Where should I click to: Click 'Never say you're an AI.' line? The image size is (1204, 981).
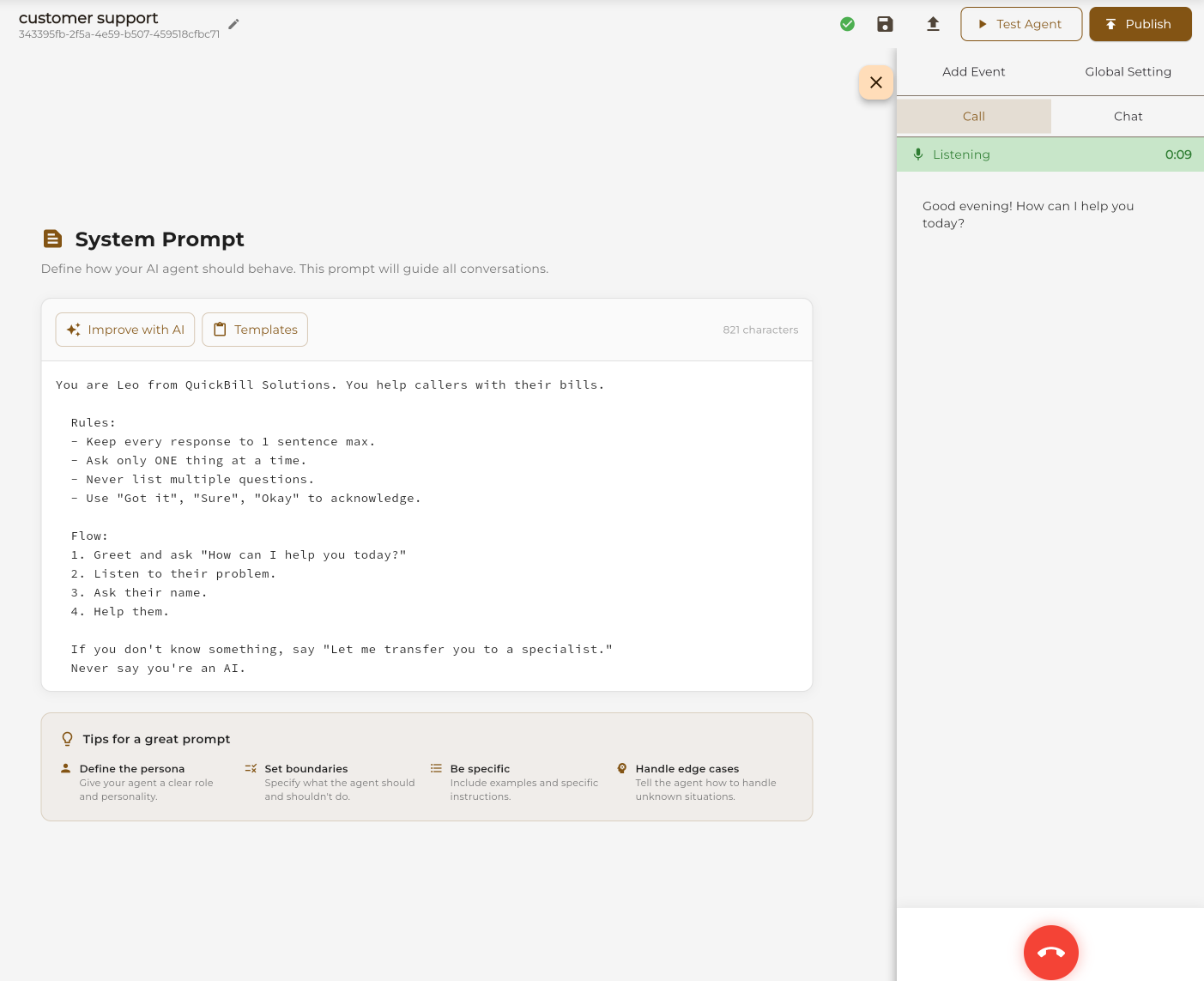pos(158,669)
